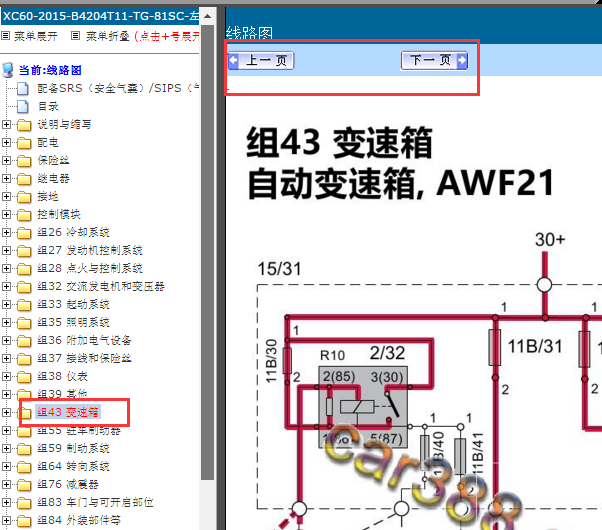Click the 组59 制动系统 folder icon

tap(24, 449)
